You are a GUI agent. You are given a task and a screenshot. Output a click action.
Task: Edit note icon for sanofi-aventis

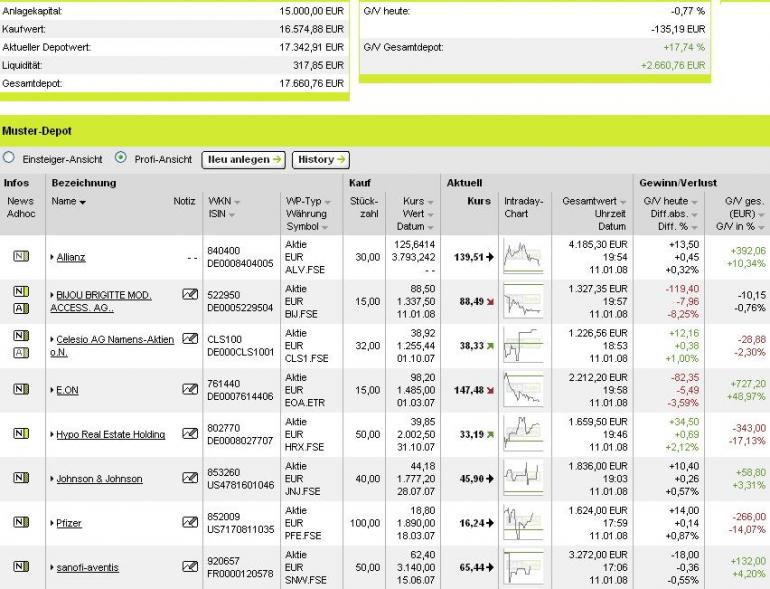click(x=190, y=566)
